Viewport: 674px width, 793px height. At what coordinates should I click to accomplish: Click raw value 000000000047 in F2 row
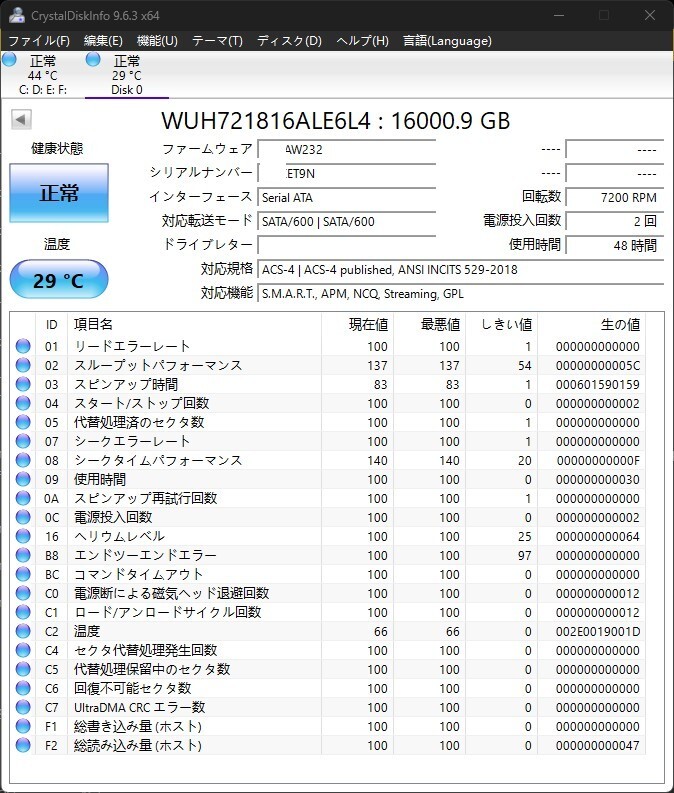[x=598, y=745]
